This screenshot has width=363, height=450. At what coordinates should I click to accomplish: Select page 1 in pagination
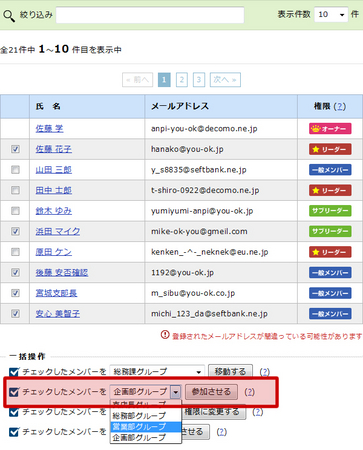pyautogui.click(x=164, y=80)
